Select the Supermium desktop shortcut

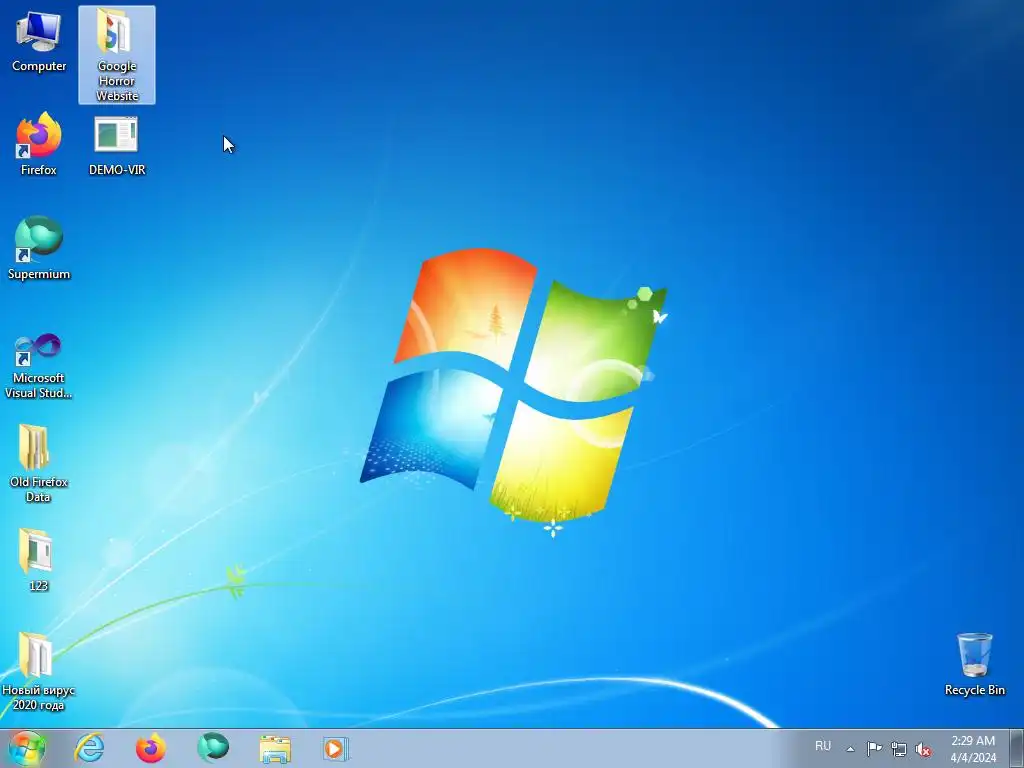click(39, 248)
